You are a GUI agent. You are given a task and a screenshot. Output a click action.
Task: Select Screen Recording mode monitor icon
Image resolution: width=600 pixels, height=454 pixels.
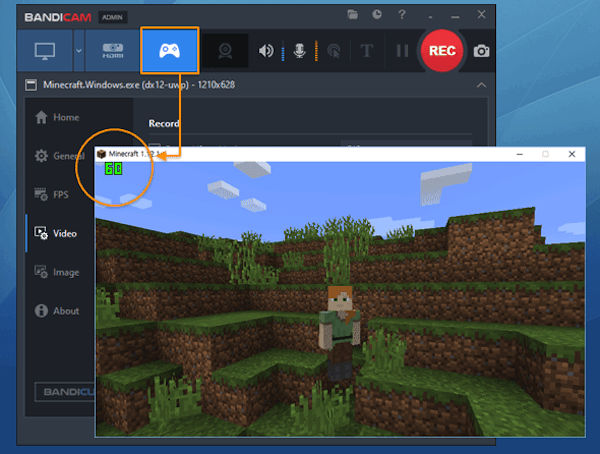(45, 51)
